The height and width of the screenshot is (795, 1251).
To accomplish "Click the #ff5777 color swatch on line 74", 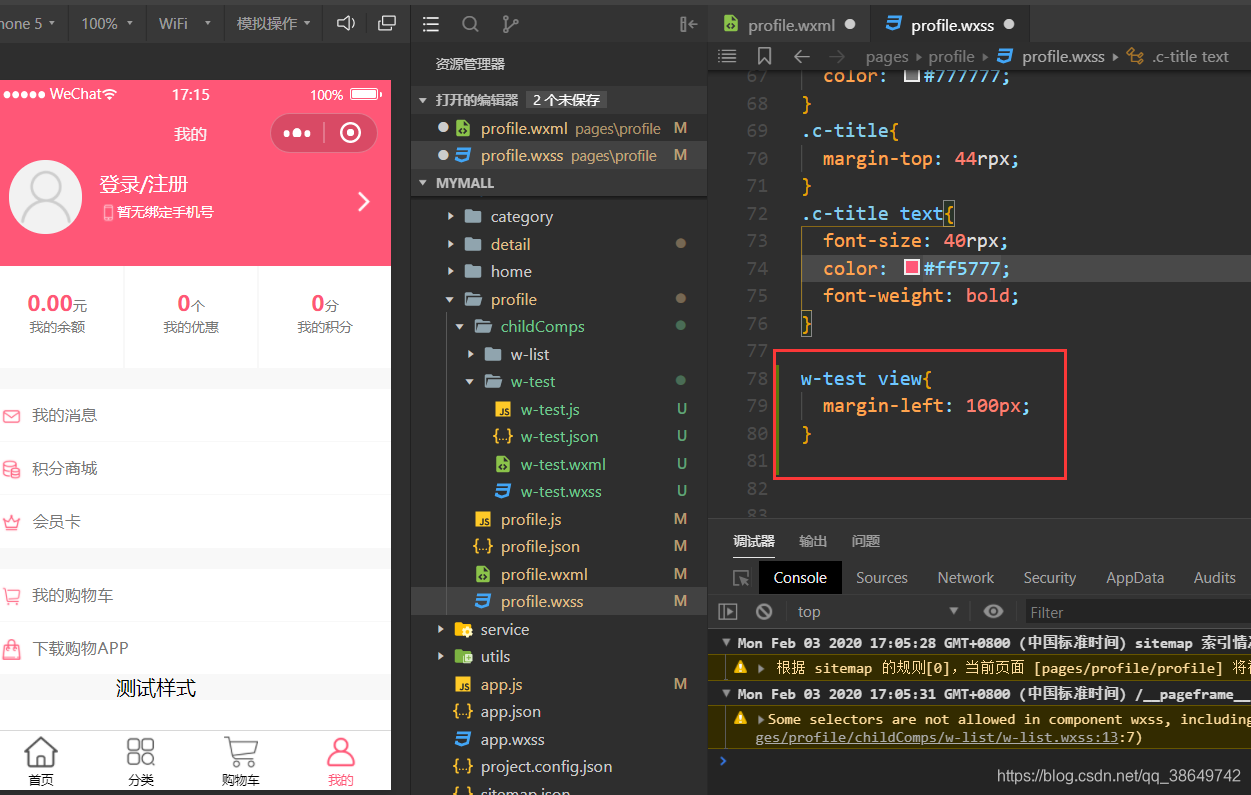I will click(912, 268).
